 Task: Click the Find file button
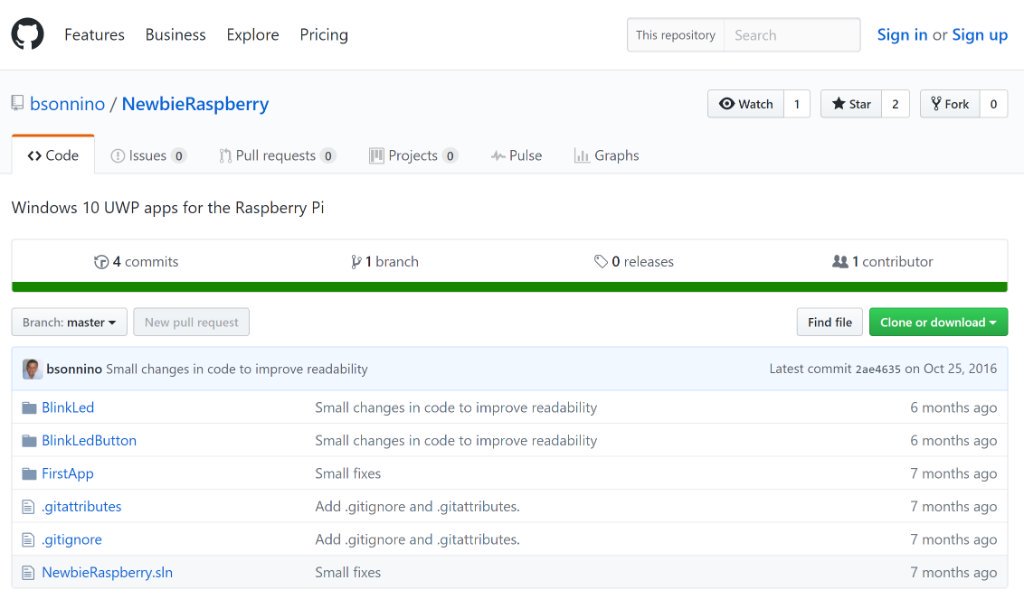click(x=829, y=322)
